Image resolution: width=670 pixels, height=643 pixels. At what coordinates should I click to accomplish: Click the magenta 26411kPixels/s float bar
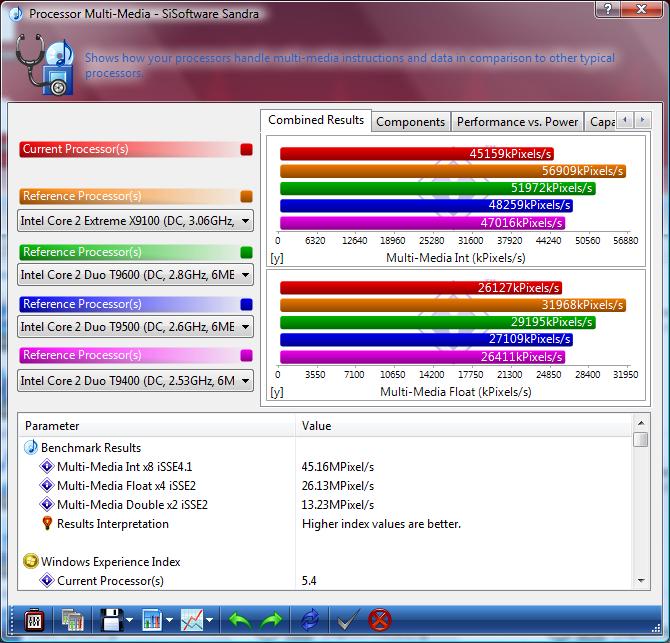pos(423,357)
